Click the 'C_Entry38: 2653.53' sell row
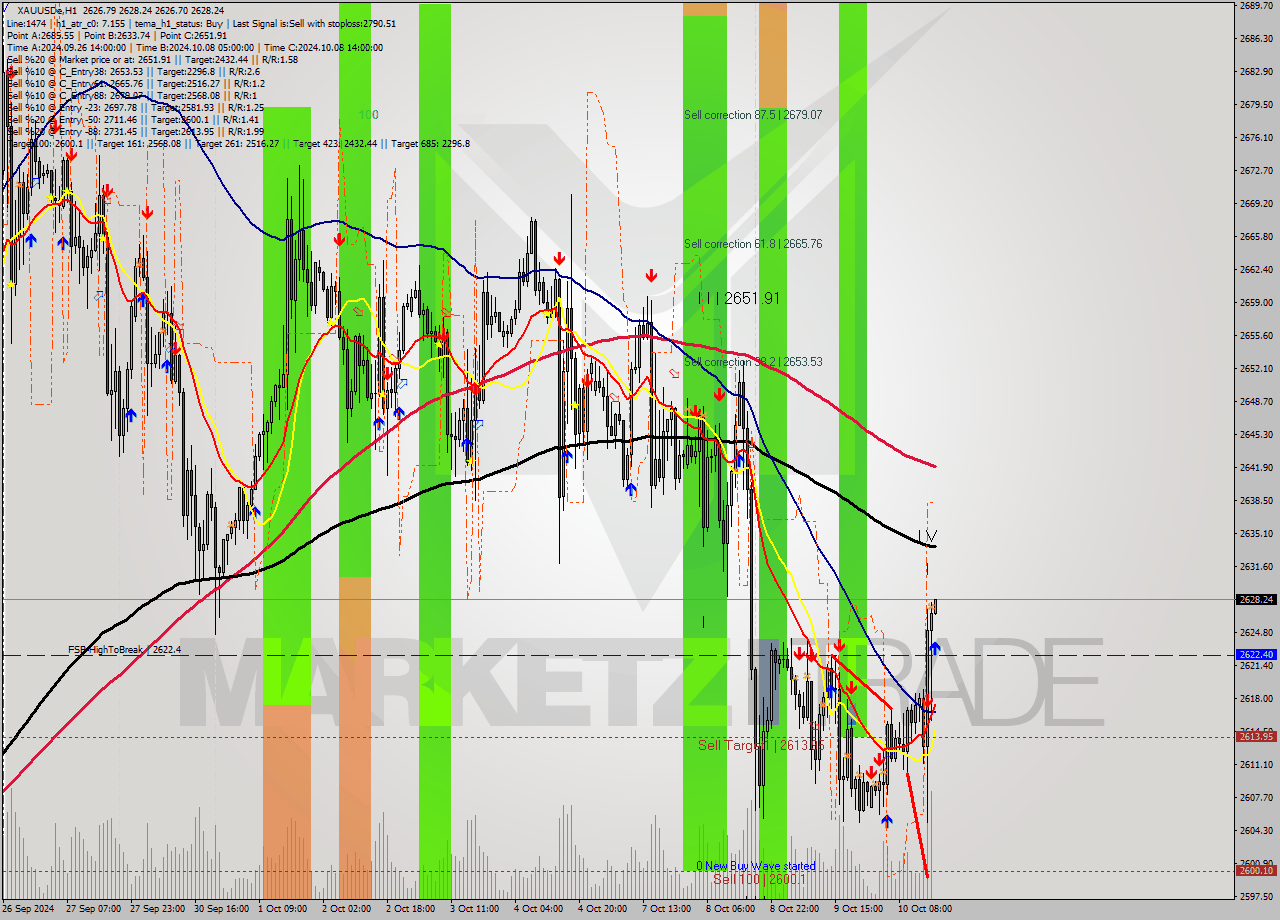This screenshot has width=1280, height=920. point(134,71)
